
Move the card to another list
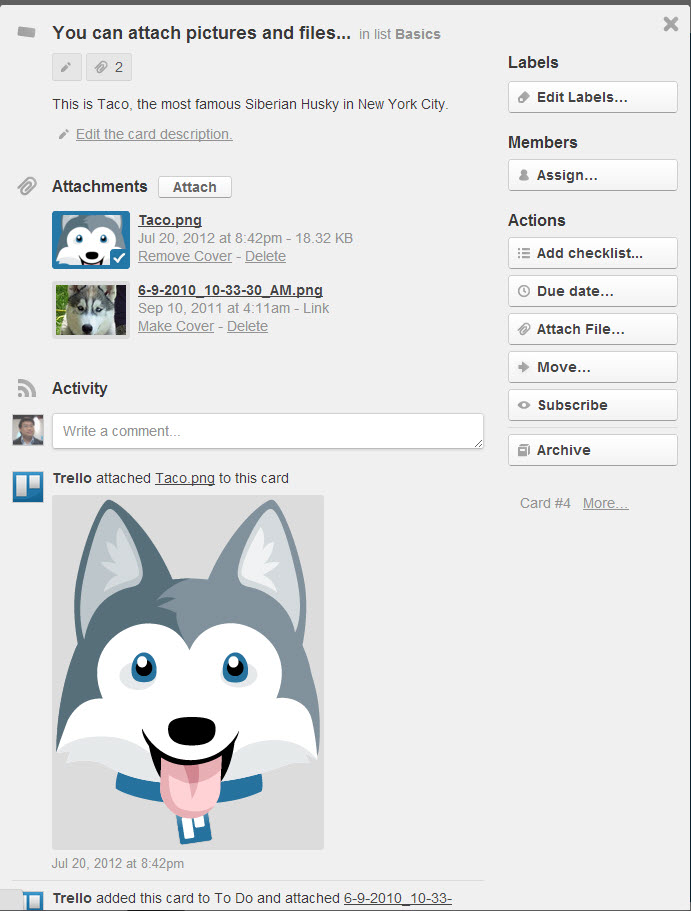pyautogui.click(x=592, y=367)
